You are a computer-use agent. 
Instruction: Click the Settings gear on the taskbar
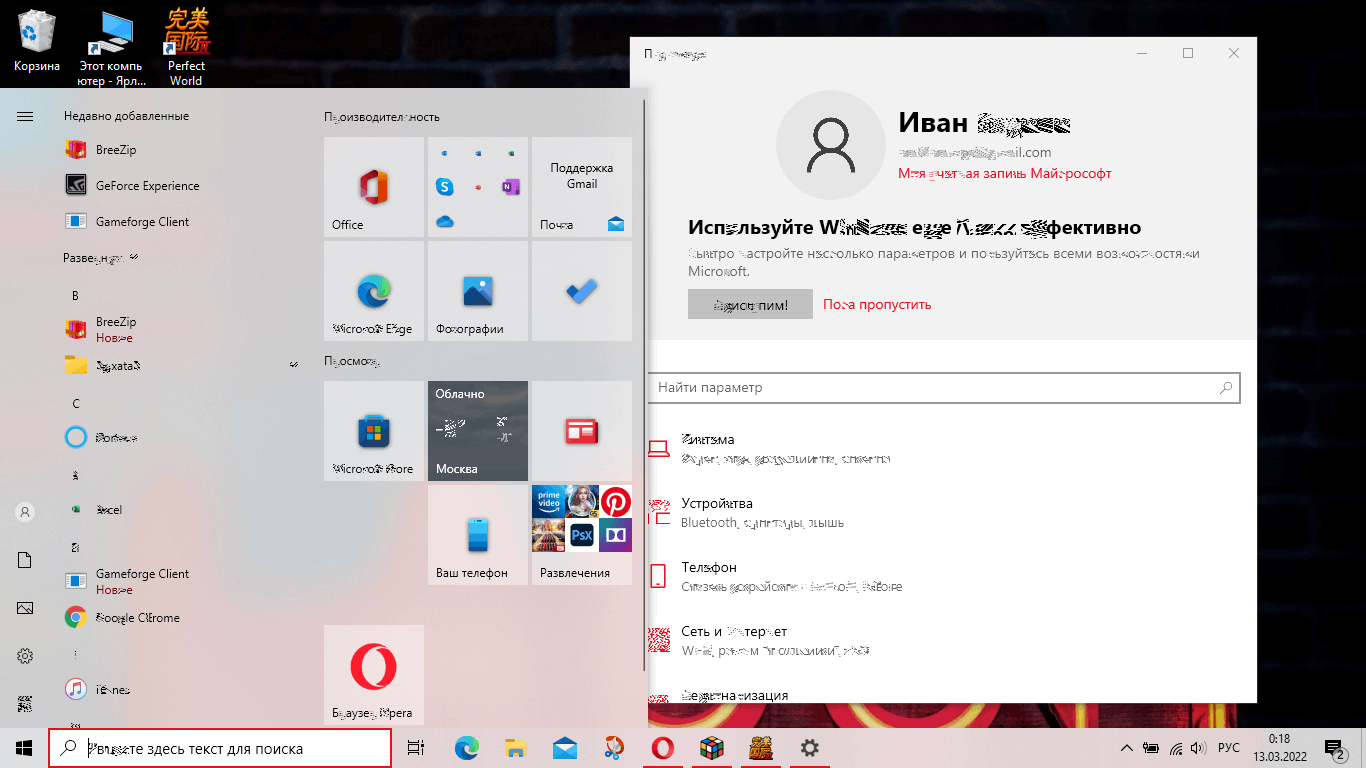tap(809, 748)
